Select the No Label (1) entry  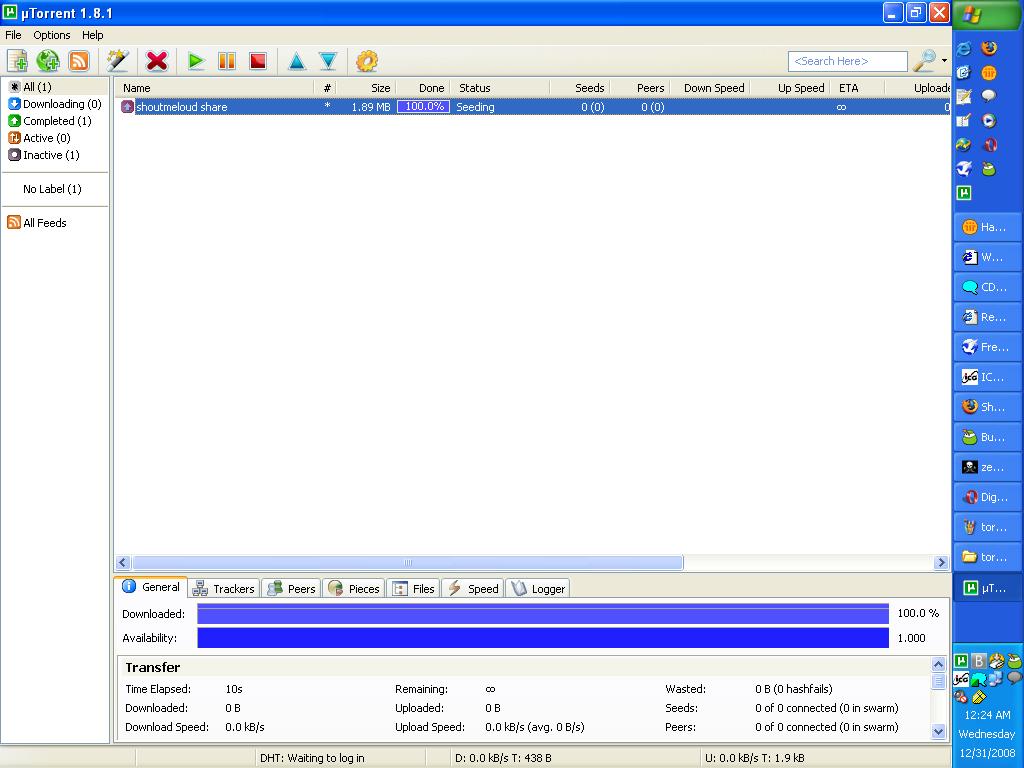[52, 189]
